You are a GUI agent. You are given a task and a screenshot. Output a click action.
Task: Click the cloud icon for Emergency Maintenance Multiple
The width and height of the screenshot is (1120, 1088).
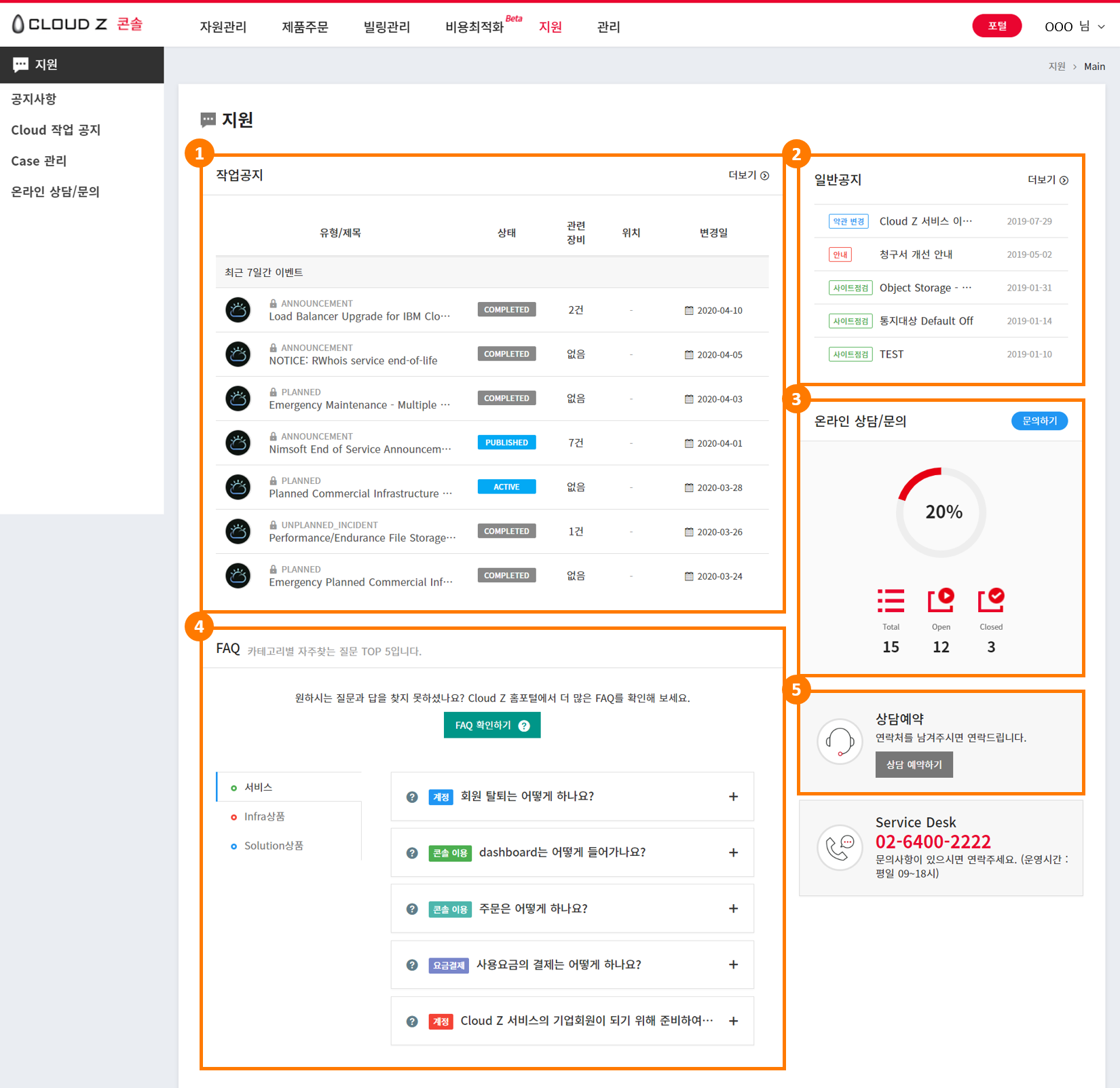click(x=238, y=398)
